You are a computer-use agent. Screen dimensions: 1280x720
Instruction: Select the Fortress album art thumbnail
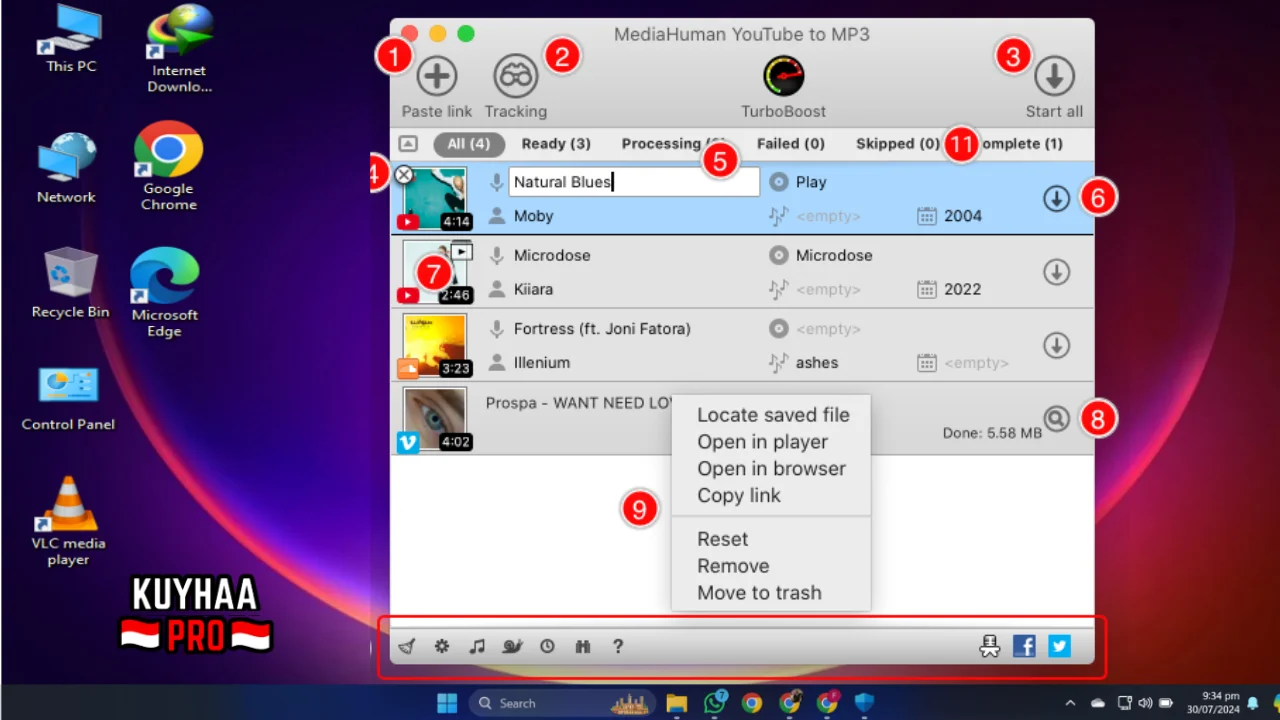435,345
